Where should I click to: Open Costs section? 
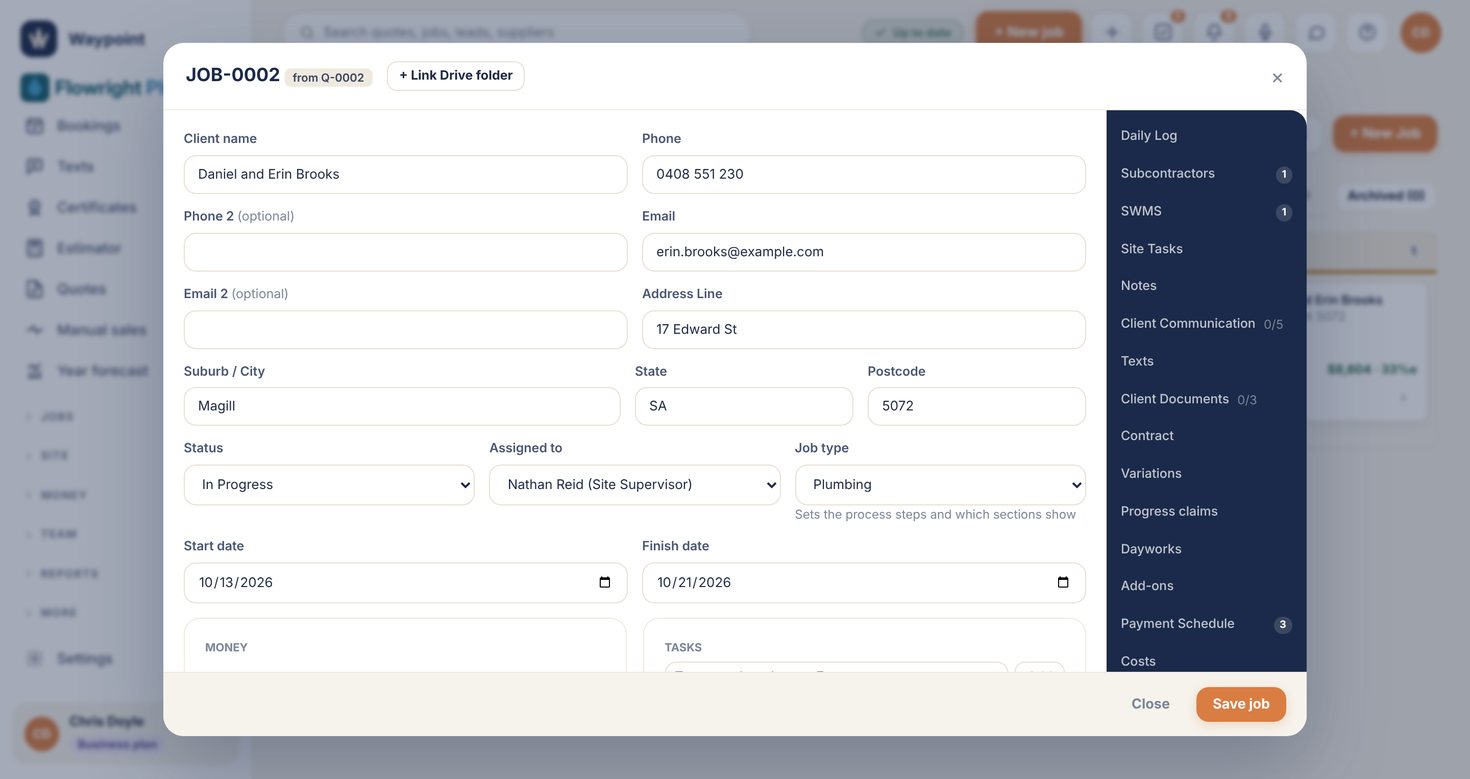1206,659
